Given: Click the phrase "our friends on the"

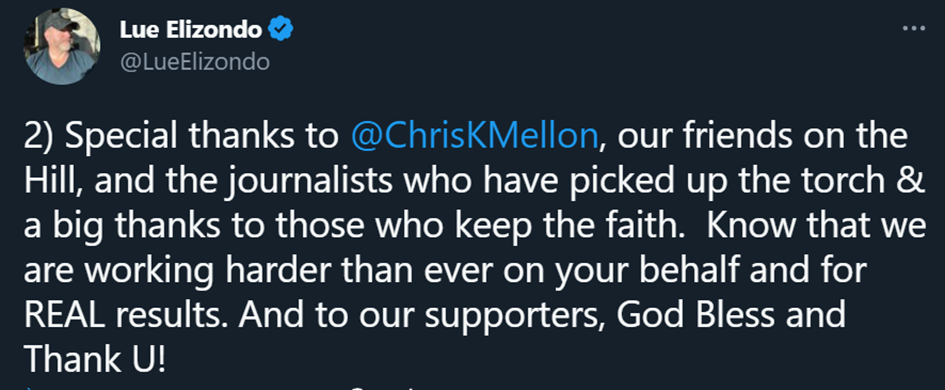Looking at the screenshot, I should pos(763,138).
